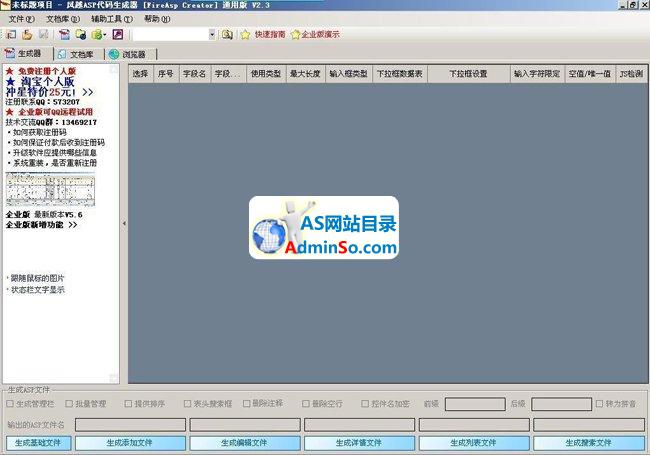650x455 pixels.
Task: Click >> arrows after 冲星特价25元
Action: pos(87,92)
